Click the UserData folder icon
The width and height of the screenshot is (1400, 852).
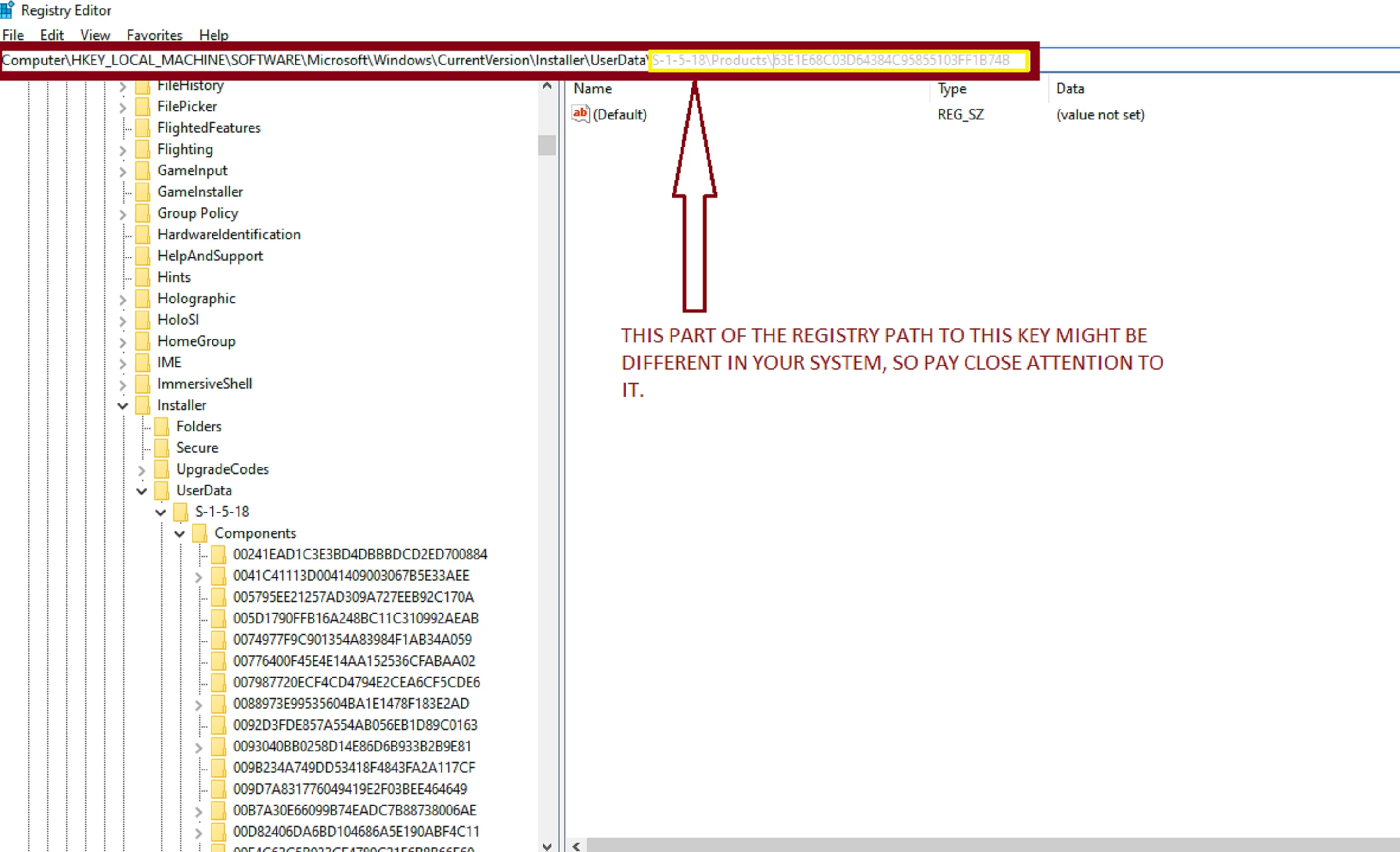pyautogui.click(x=162, y=490)
